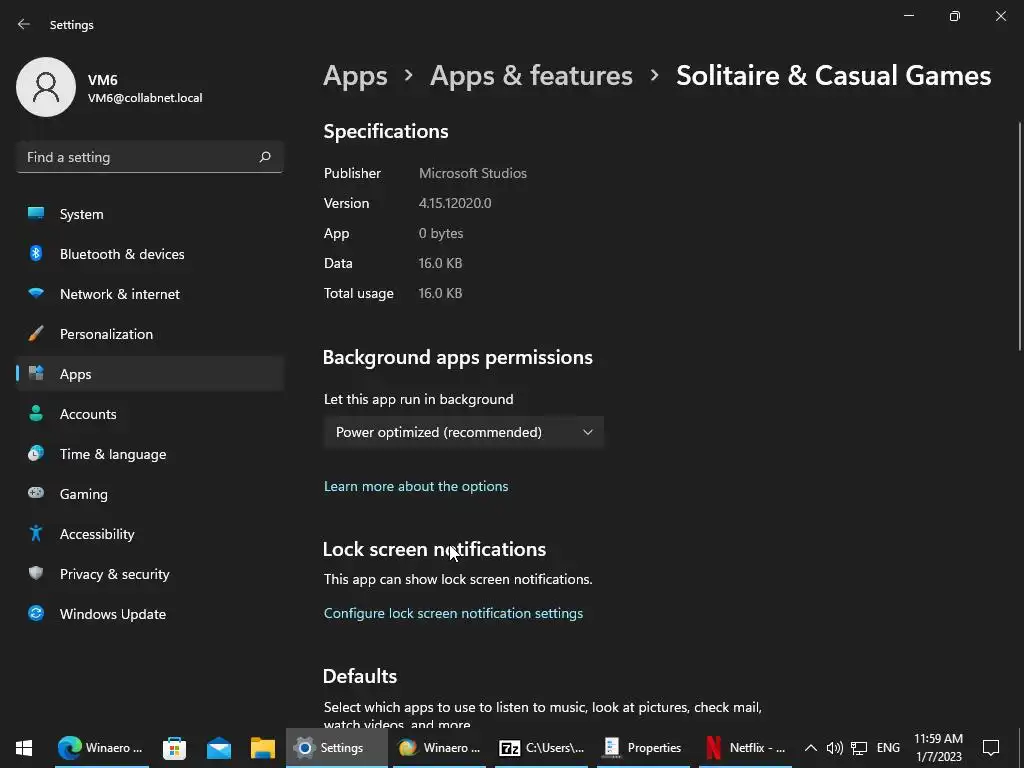Select Time & language in sidebar

click(113, 454)
